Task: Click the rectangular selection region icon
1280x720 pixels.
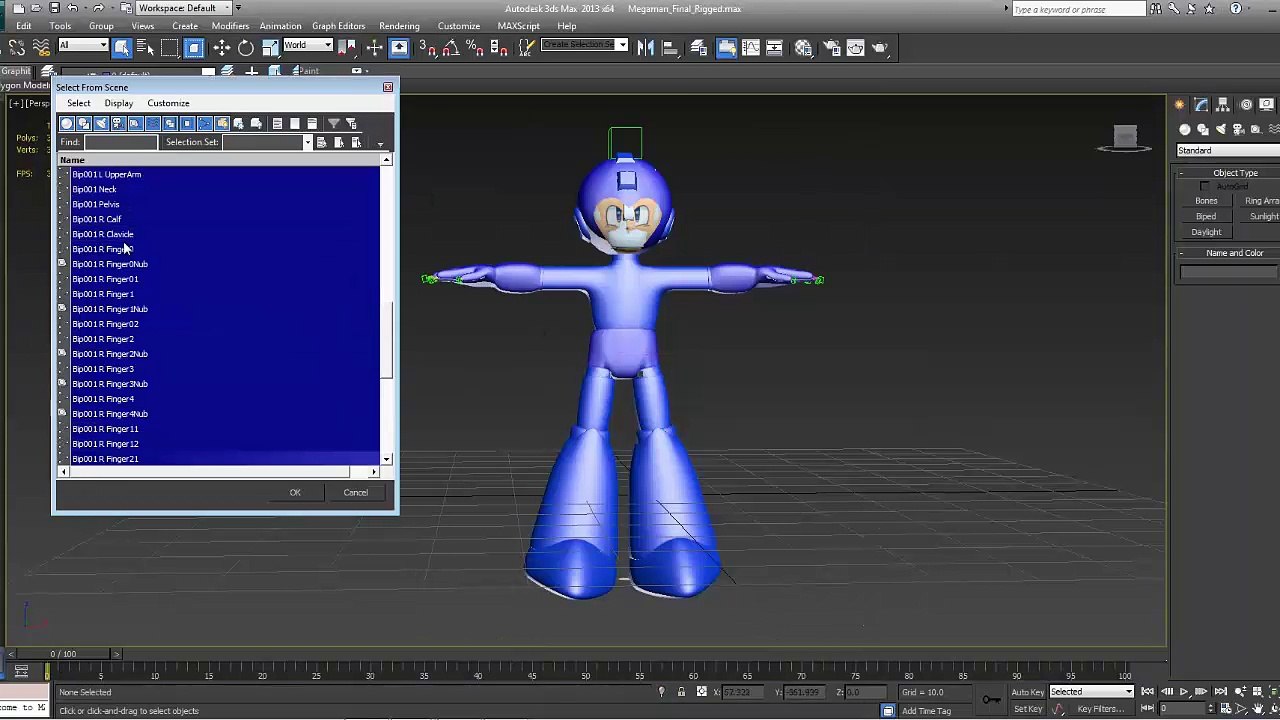Action: (x=170, y=47)
